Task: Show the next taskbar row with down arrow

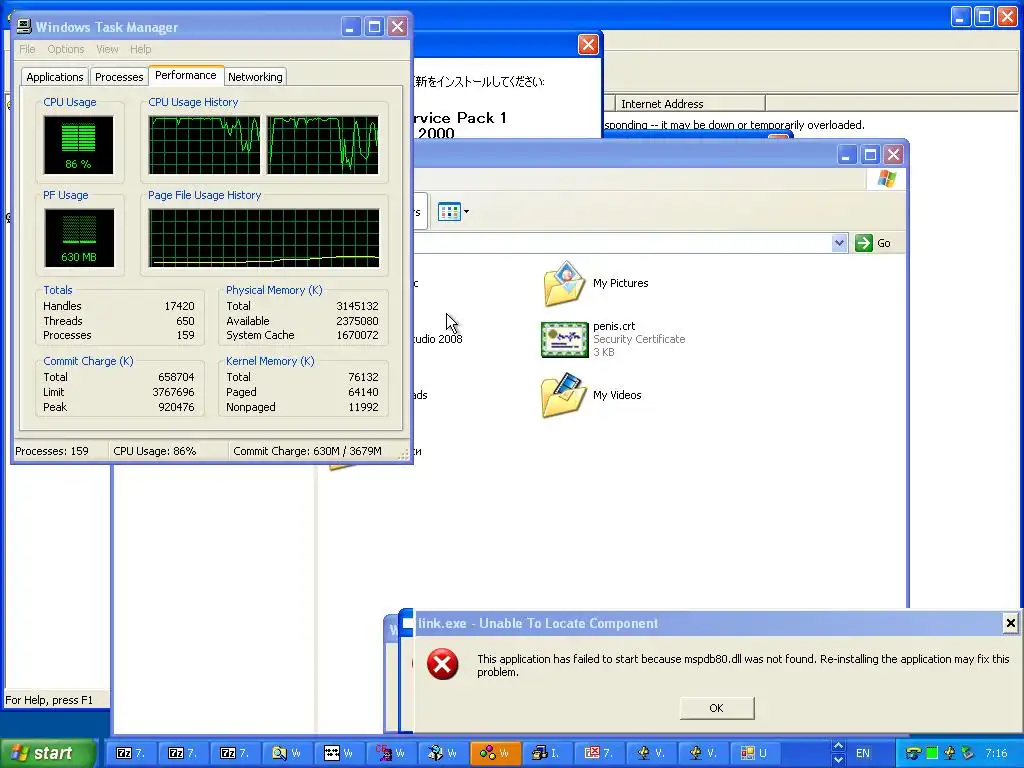Action: click(839, 760)
